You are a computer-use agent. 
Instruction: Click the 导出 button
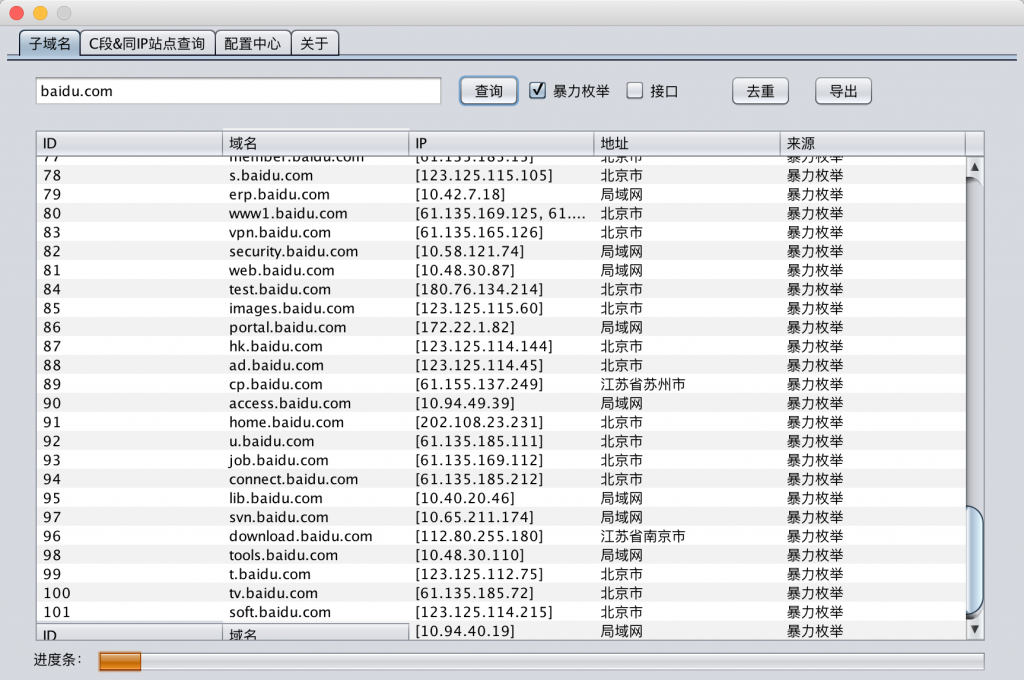[843, 91]
